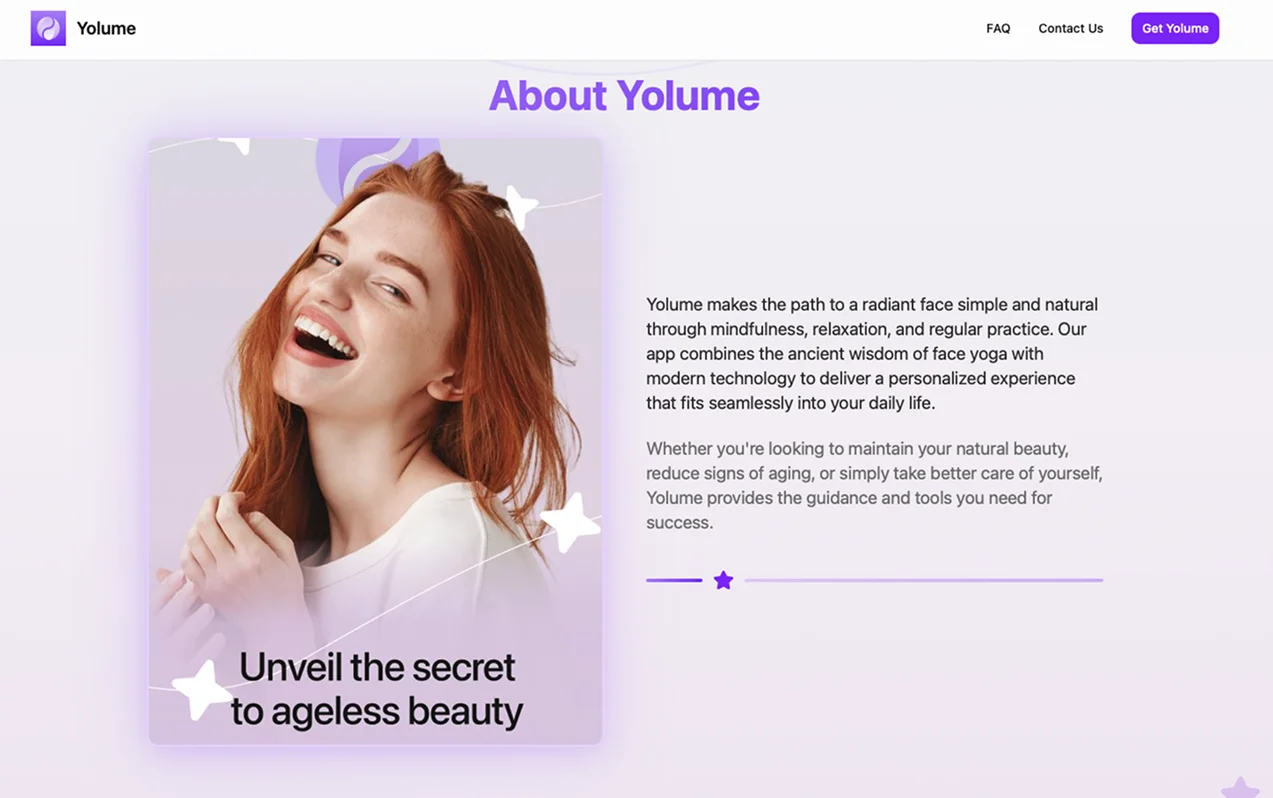Click the white sparkle near woman's hair top
1273x798 pixels.
pos(520,206)
